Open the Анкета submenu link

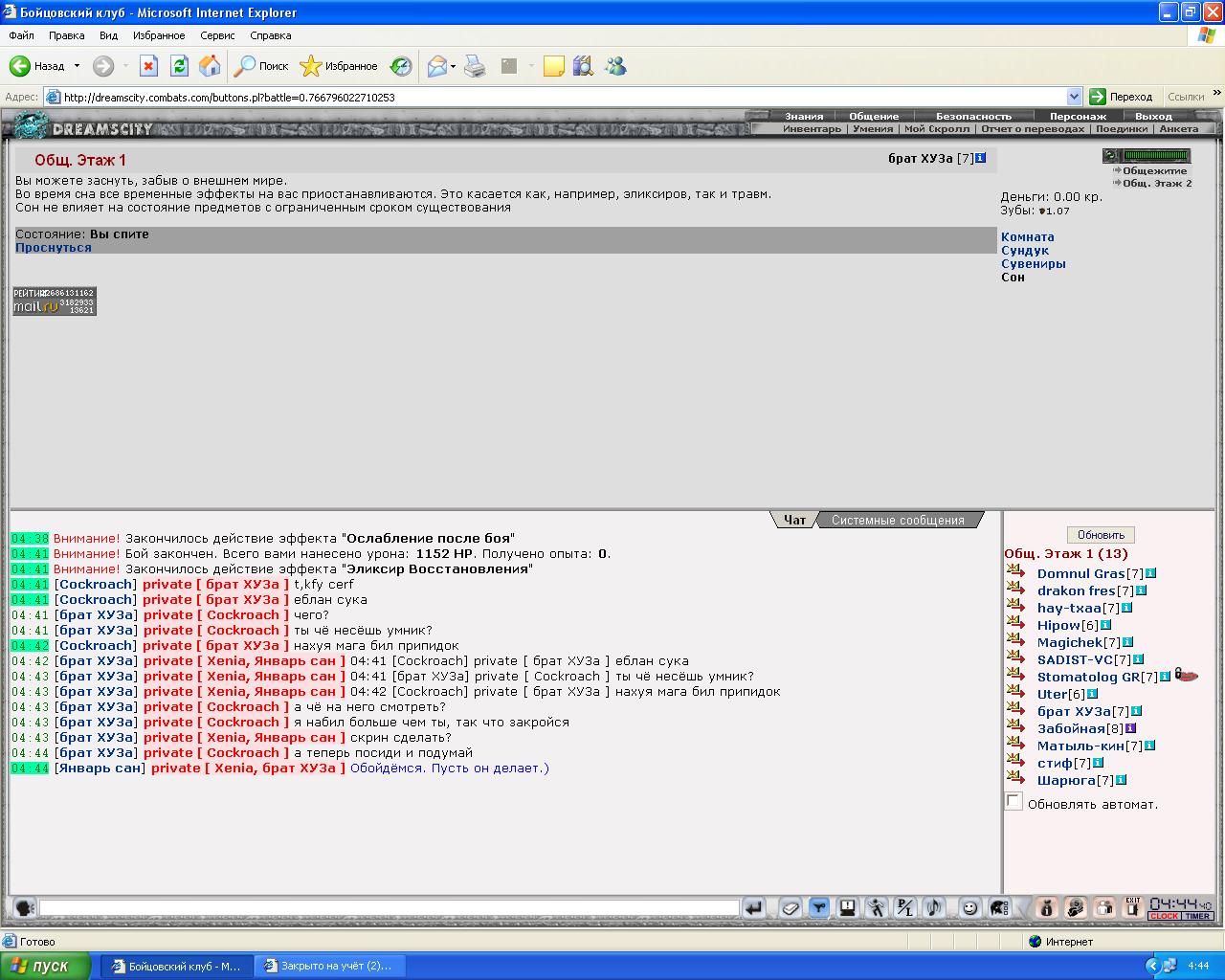[1178, 128]
